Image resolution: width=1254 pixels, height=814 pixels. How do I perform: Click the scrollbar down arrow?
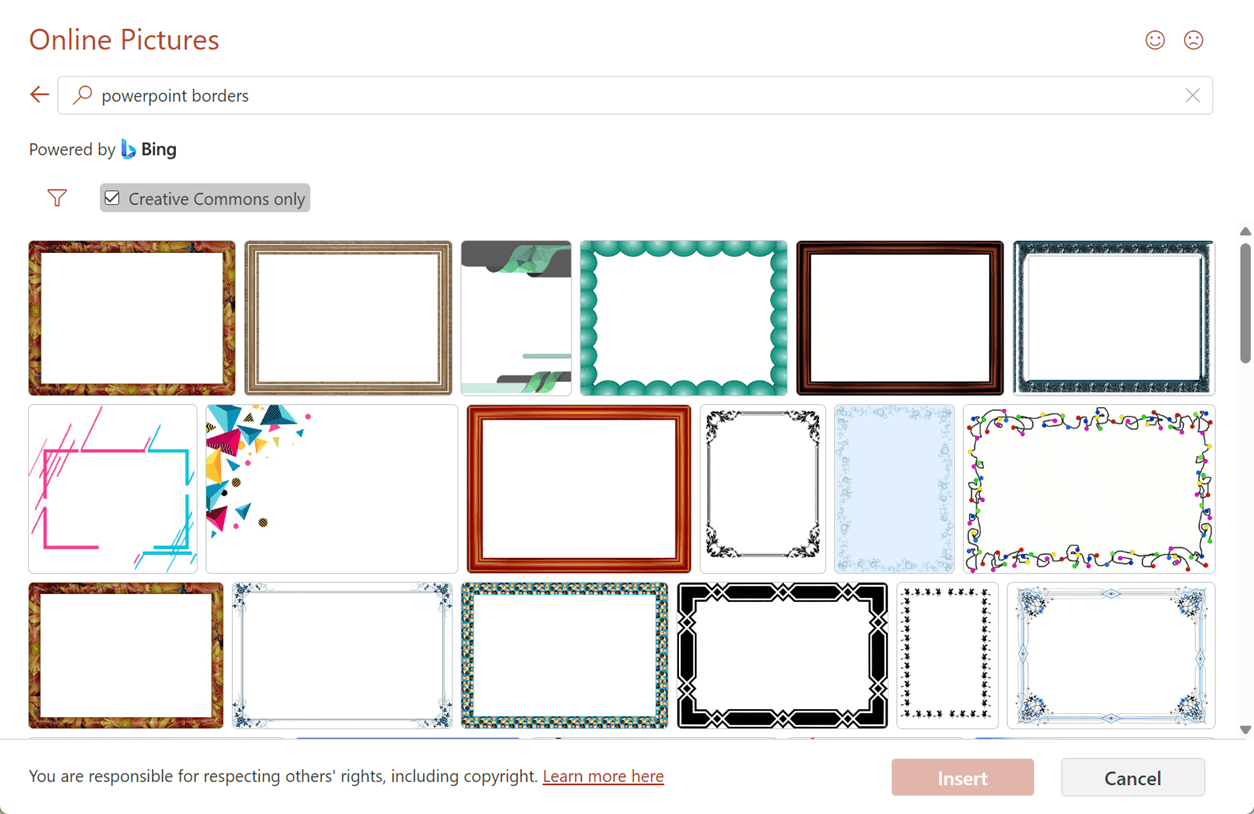pyautogui.click(x=1245, y=730)
